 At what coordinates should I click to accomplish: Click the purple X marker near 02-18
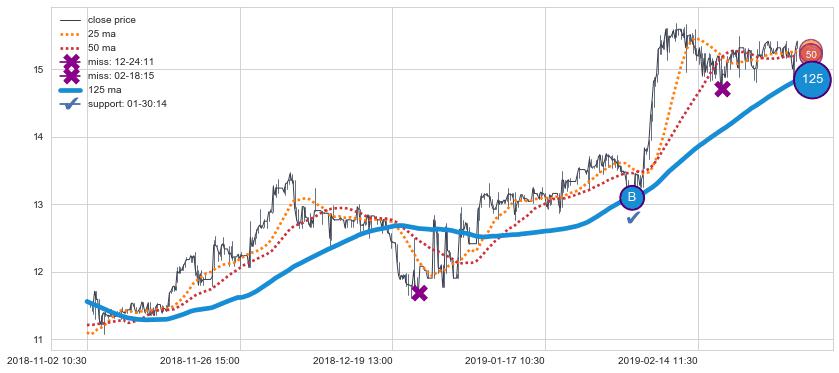click(x=722, y=89)
